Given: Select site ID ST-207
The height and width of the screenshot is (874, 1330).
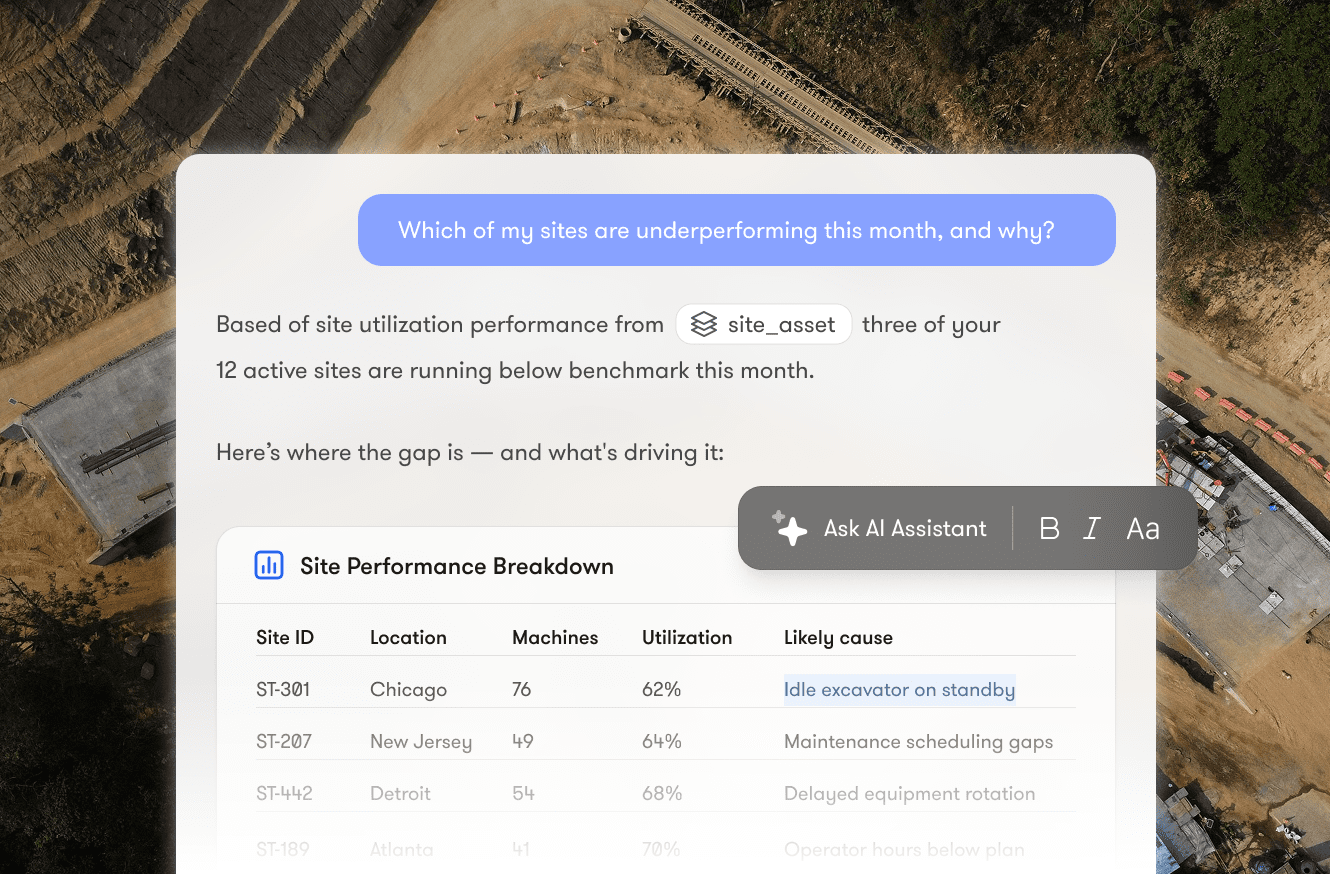Looking at the screenshot, I should 284,742.
